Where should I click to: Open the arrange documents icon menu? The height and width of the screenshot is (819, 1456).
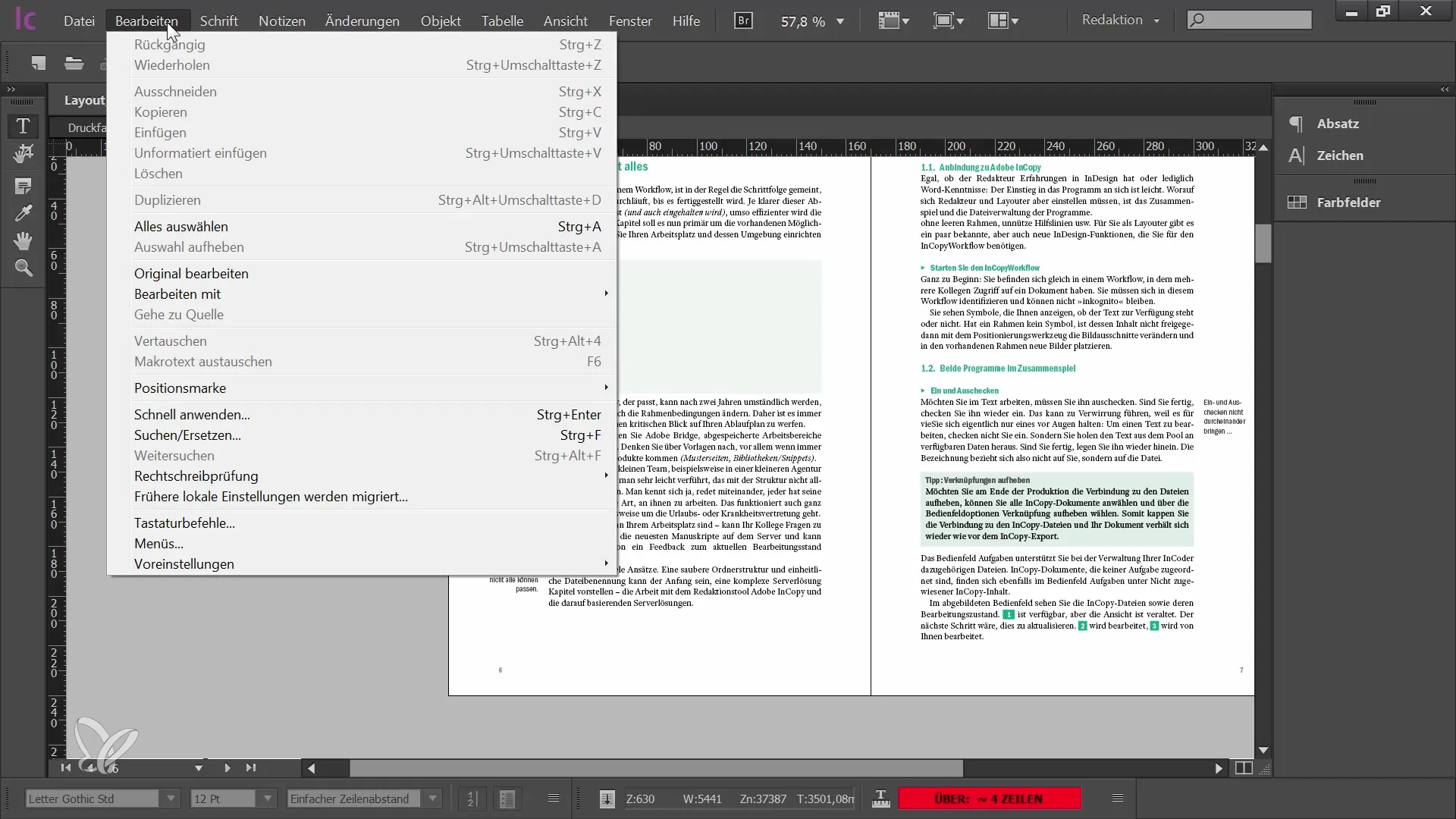coord(1003,20)
